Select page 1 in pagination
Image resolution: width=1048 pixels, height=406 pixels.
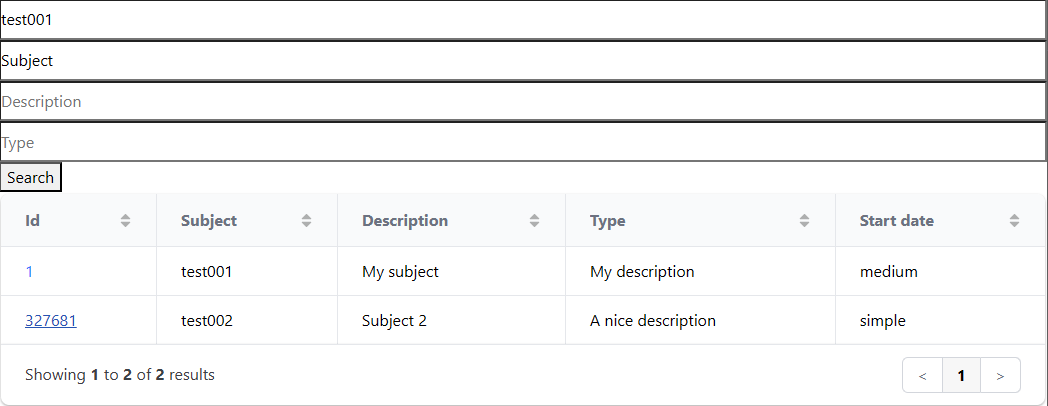coord(961,376)
